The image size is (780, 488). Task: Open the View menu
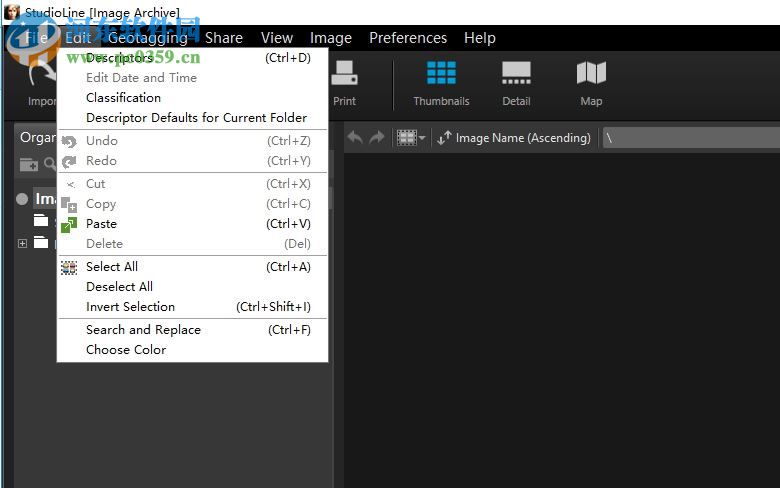pyautogui.click(x=277, y=38)
